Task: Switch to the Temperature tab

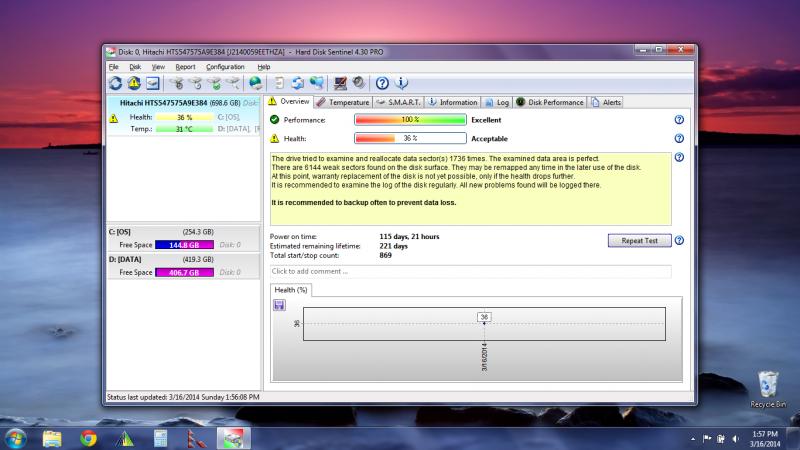Action: pos(343,102)
